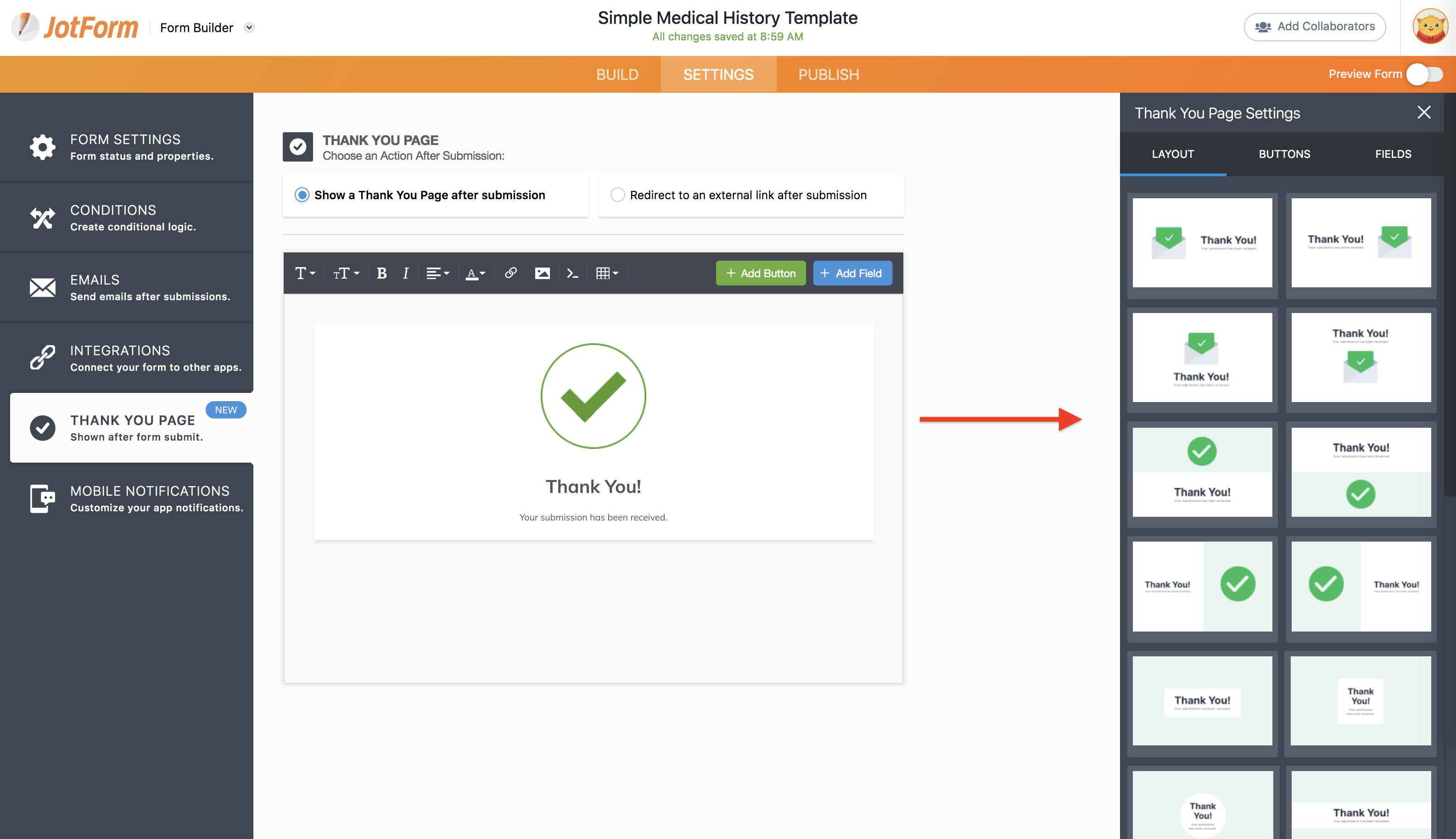Select Redirect to an external link option
This screenshot has width=1456, height=839.
[618, 195]
